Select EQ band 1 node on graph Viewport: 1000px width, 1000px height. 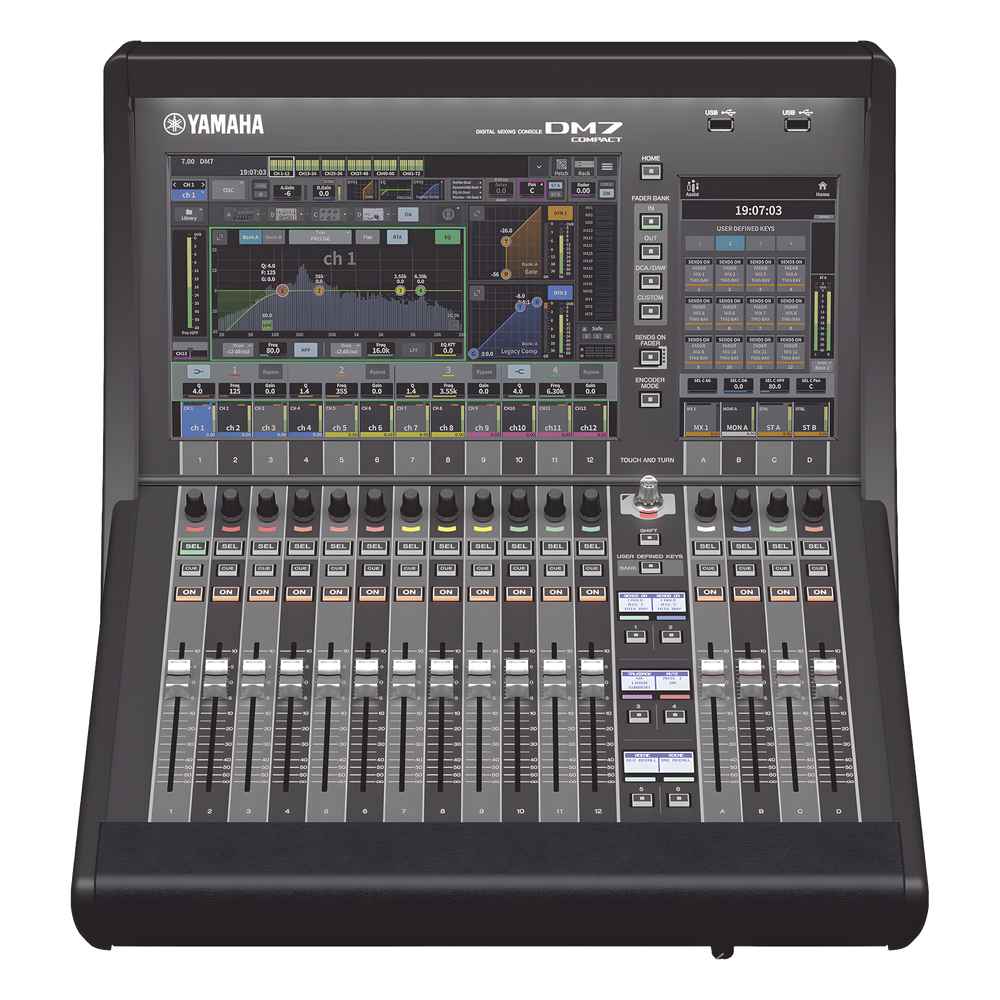282,291
